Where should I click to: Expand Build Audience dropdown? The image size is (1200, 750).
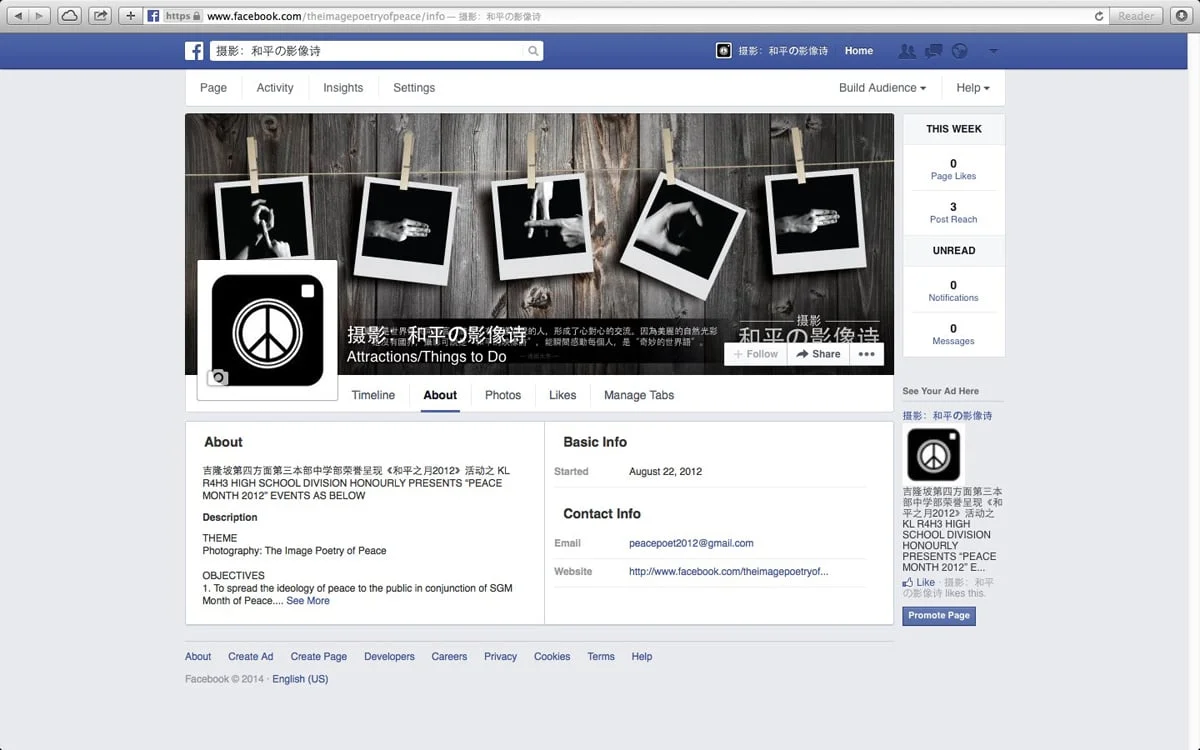[x=882, y=88]
